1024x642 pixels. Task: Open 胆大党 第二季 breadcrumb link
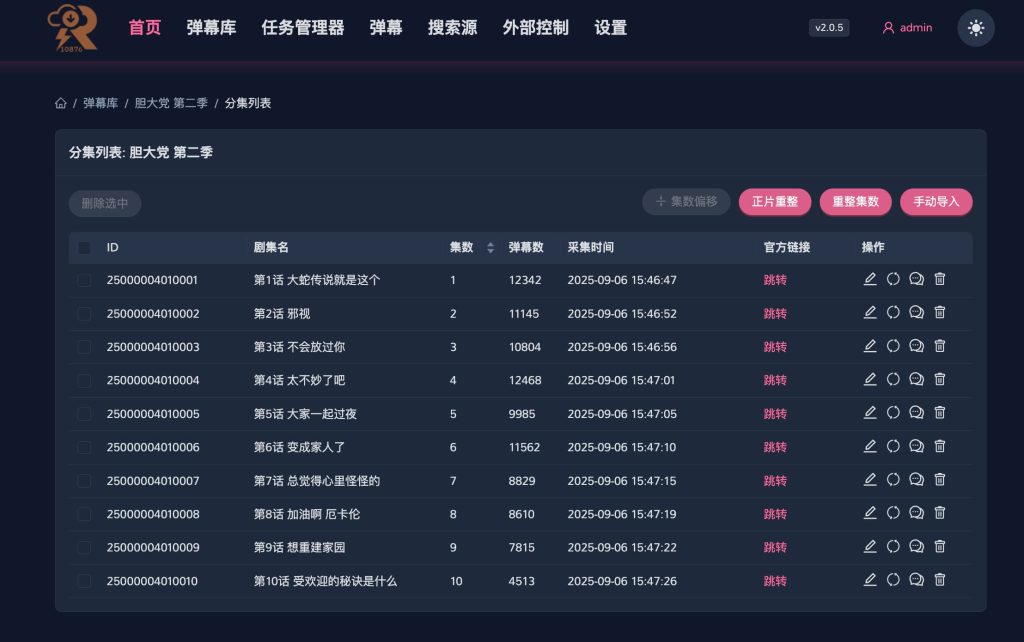tap(171, 103)
